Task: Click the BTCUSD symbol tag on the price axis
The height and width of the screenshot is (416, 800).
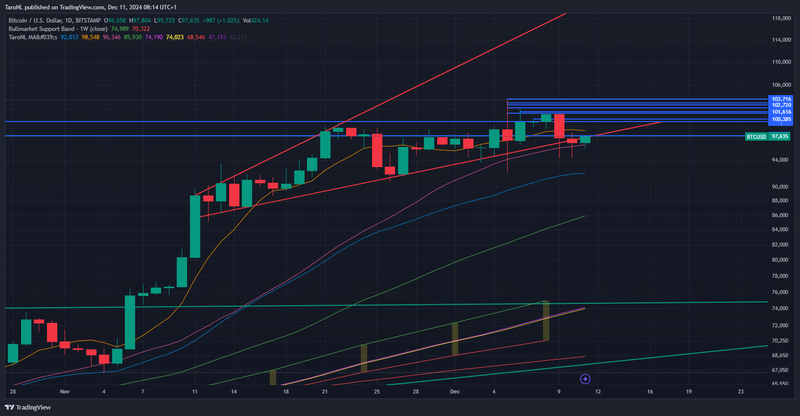Action: pos(757,136)
